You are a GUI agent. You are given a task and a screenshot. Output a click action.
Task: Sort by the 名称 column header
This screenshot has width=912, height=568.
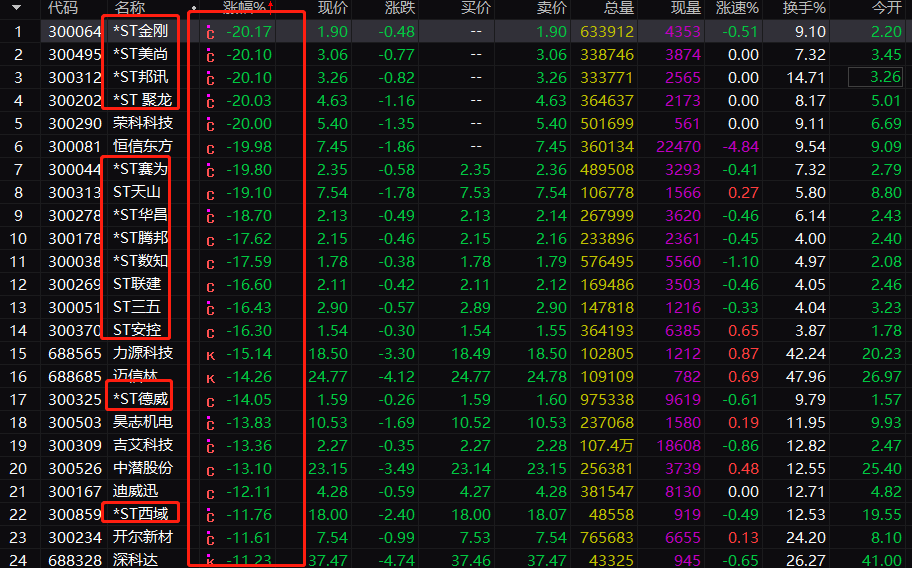[130, 8]
